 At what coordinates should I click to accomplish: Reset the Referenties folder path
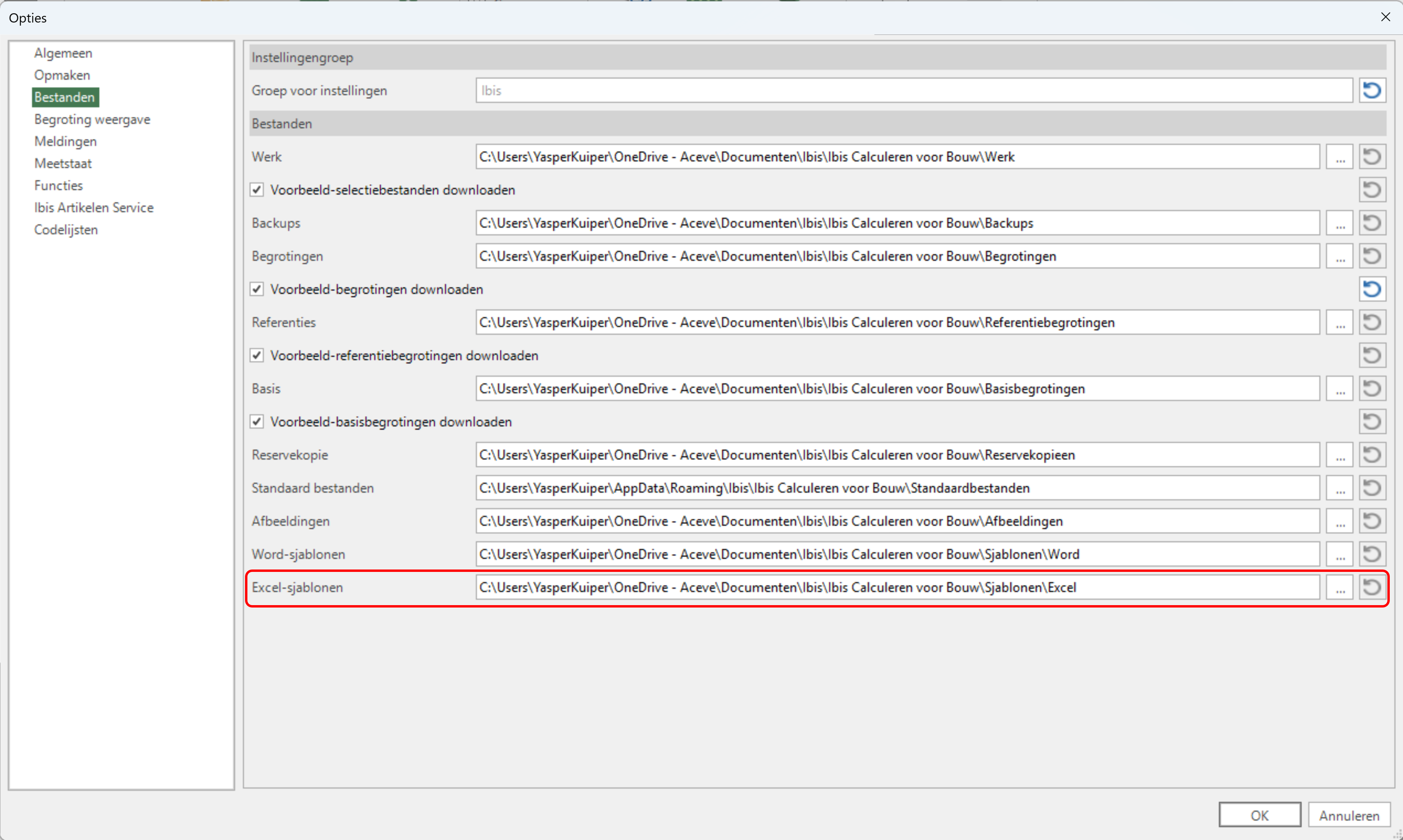tap(1372, 323)
